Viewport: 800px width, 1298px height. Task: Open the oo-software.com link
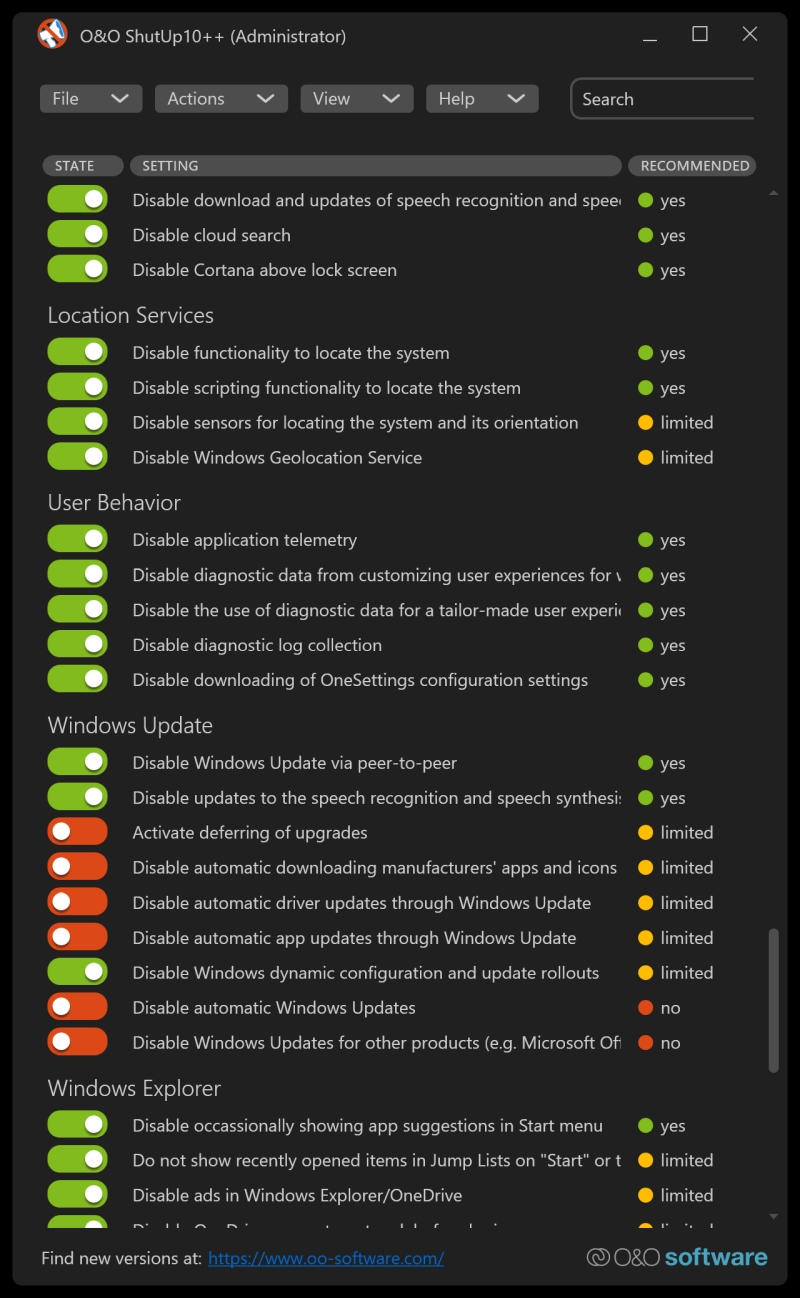click(326, 1258)
